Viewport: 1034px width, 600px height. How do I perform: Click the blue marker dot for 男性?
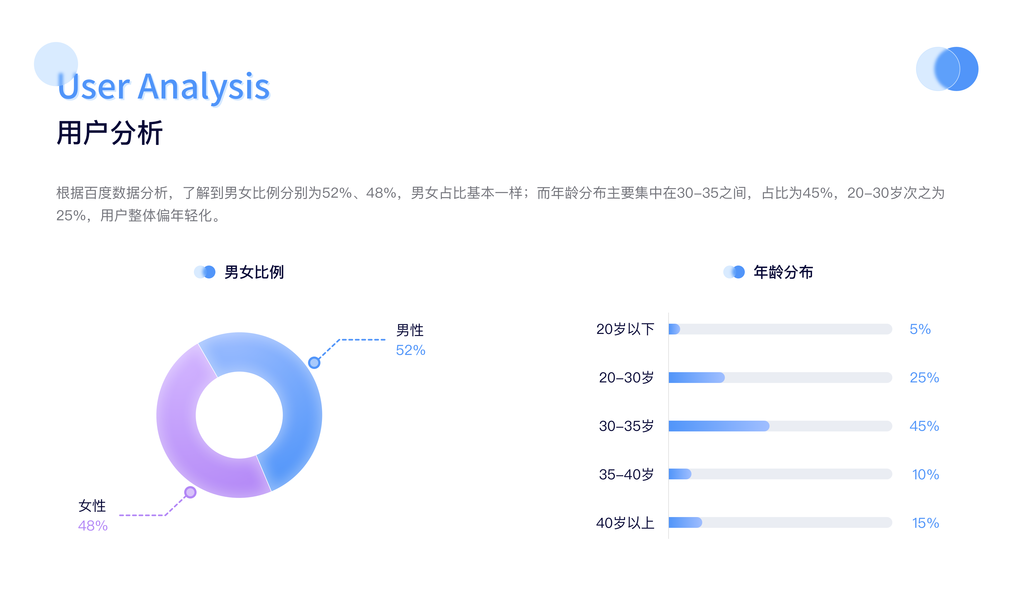(314, 362)
